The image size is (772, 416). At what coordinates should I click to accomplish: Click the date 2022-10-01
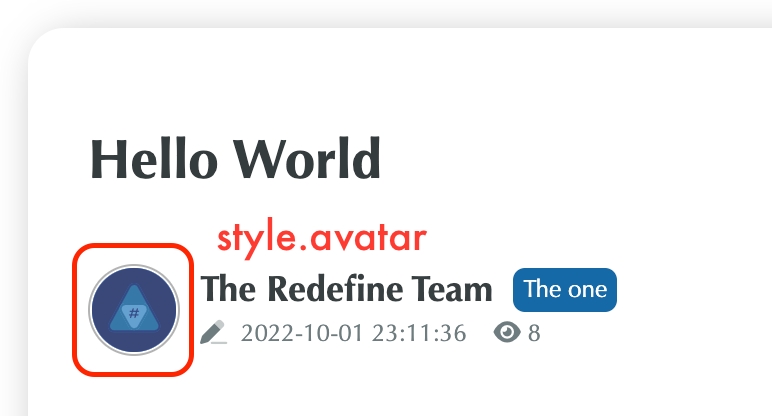tap(302, 333)
